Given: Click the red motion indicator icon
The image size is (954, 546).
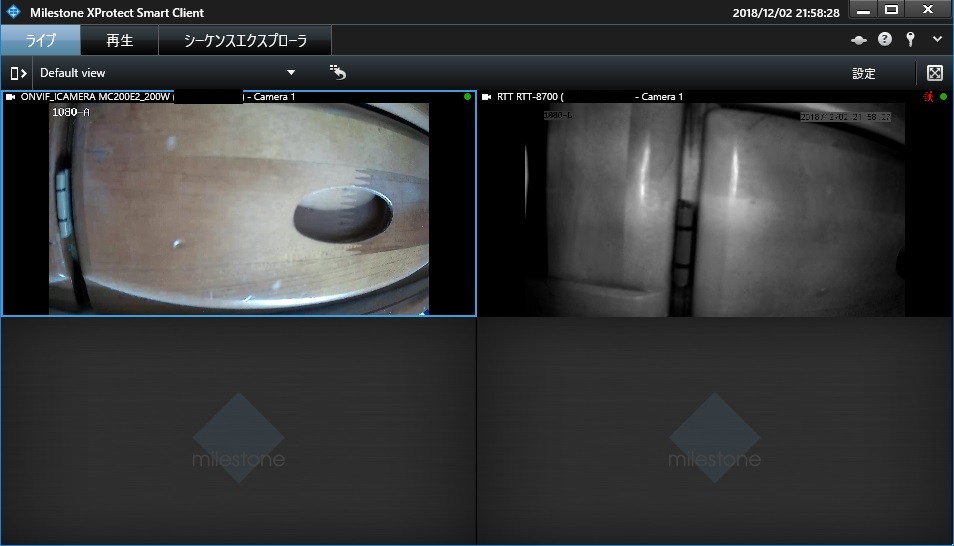Looking at the screenshot, I should pyautogui.click(x=928, y=97).
